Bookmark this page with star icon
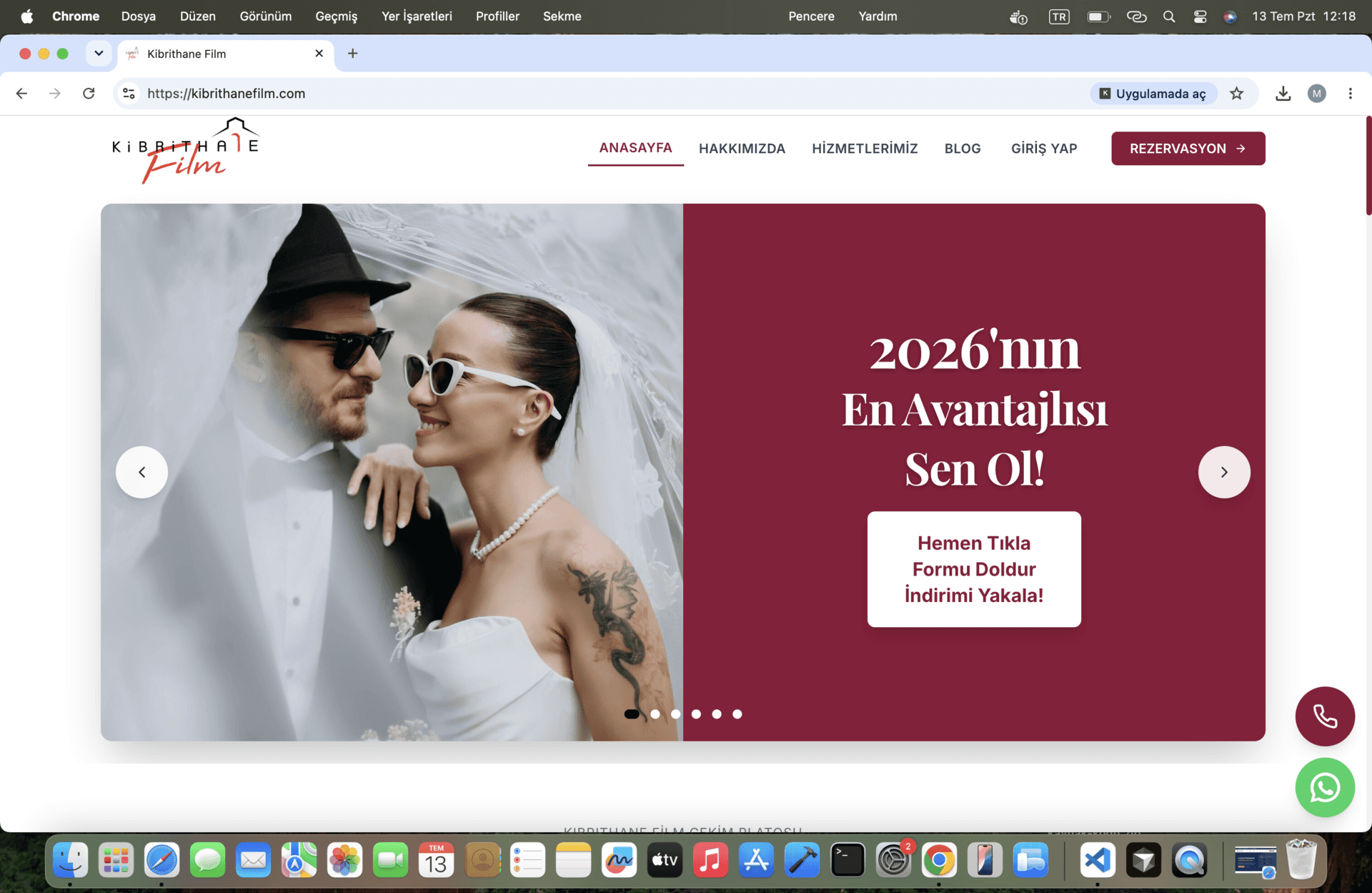The height and width of the screenshot is (893, 1372). coord(1237,93)
